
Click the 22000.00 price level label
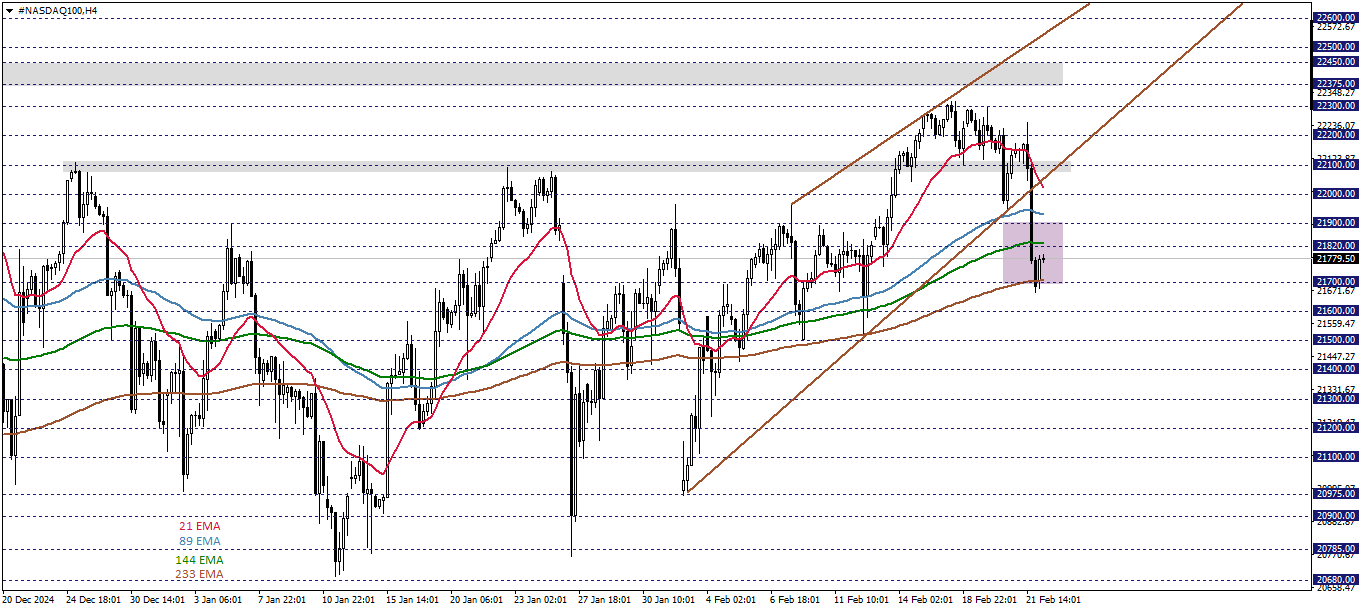pos(1336,194)
